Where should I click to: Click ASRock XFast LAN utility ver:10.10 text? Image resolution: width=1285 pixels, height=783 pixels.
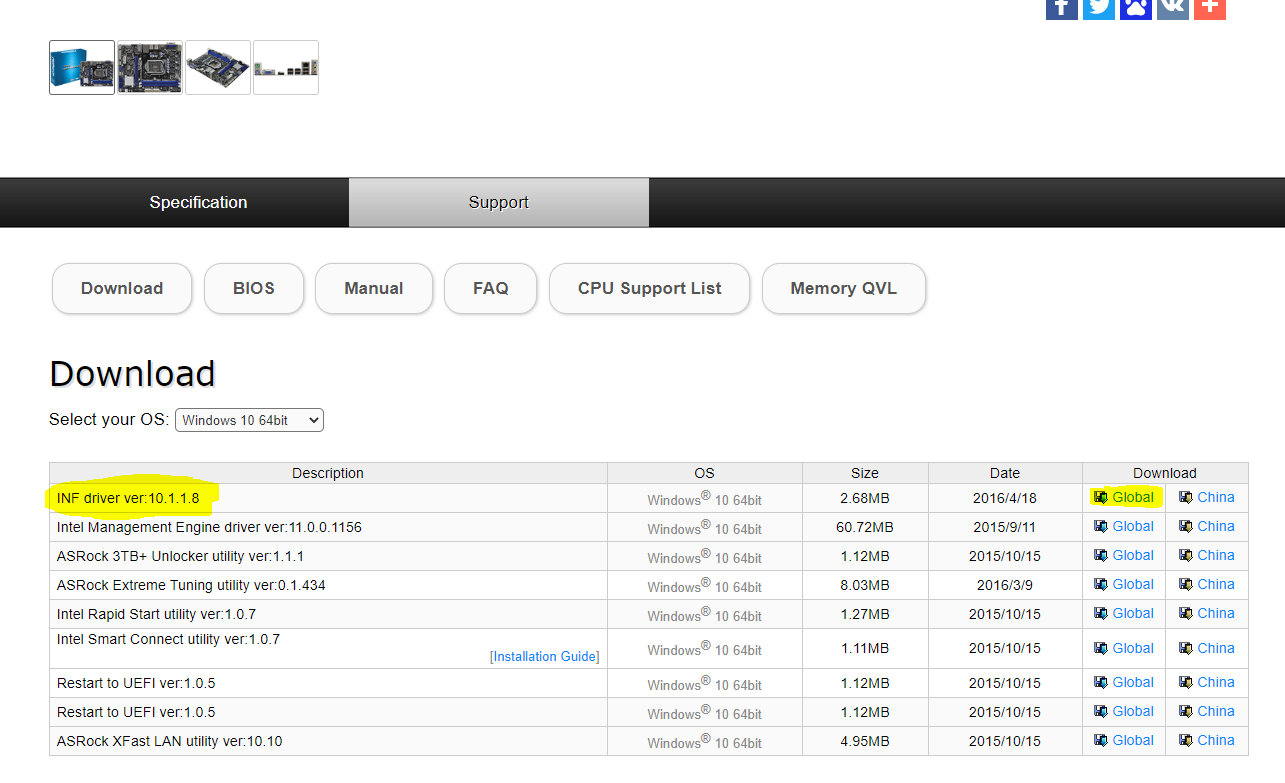(x=170, y=741)
